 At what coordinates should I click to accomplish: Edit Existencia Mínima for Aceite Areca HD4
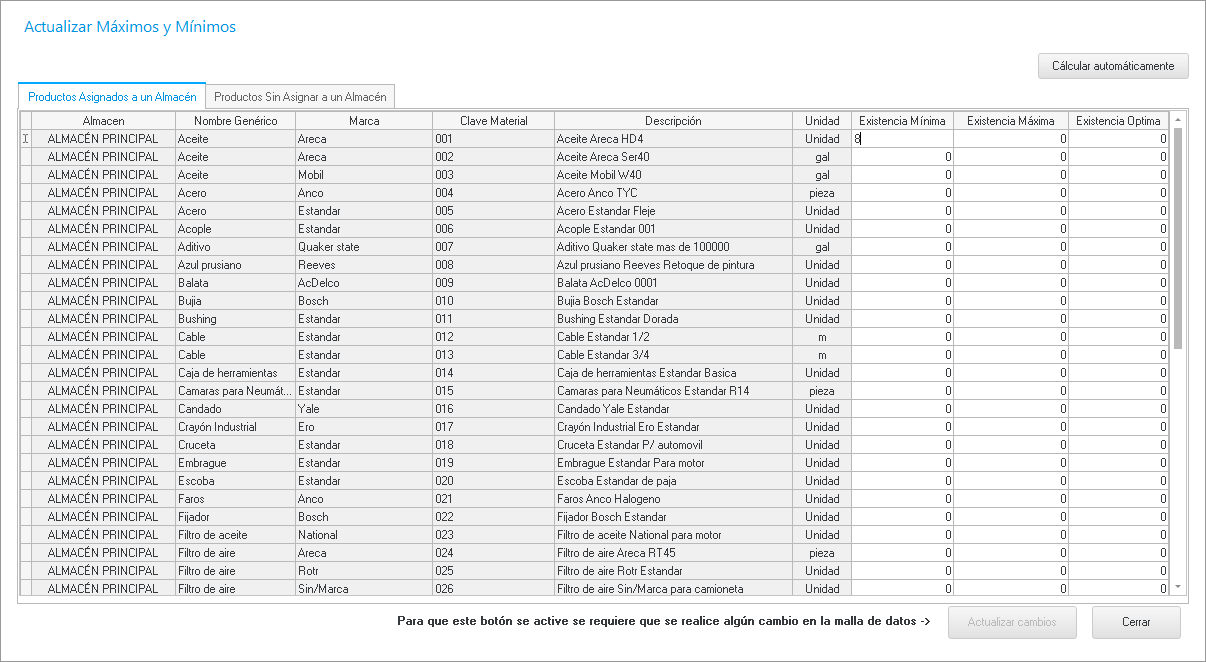click(x=902, y=139)
